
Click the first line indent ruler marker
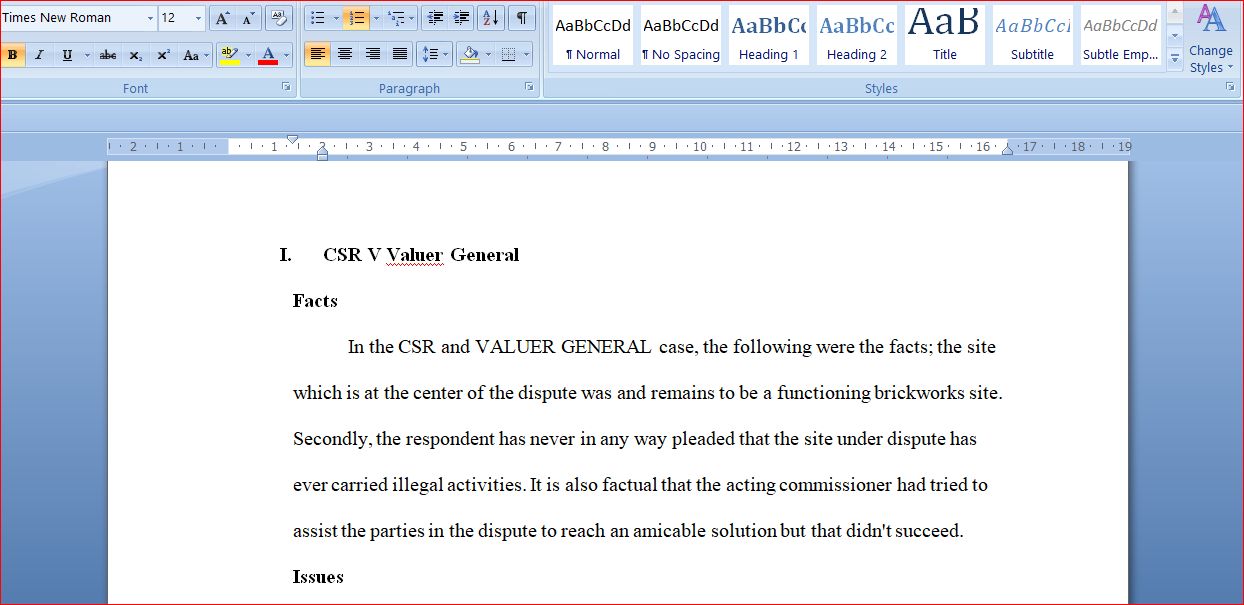click(292, 139)
